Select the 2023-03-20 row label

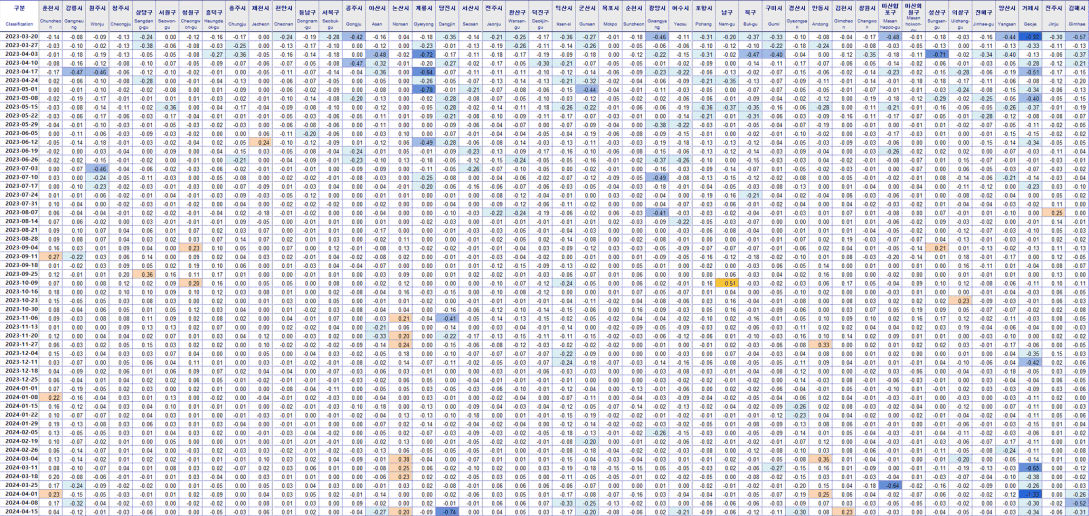20,37
